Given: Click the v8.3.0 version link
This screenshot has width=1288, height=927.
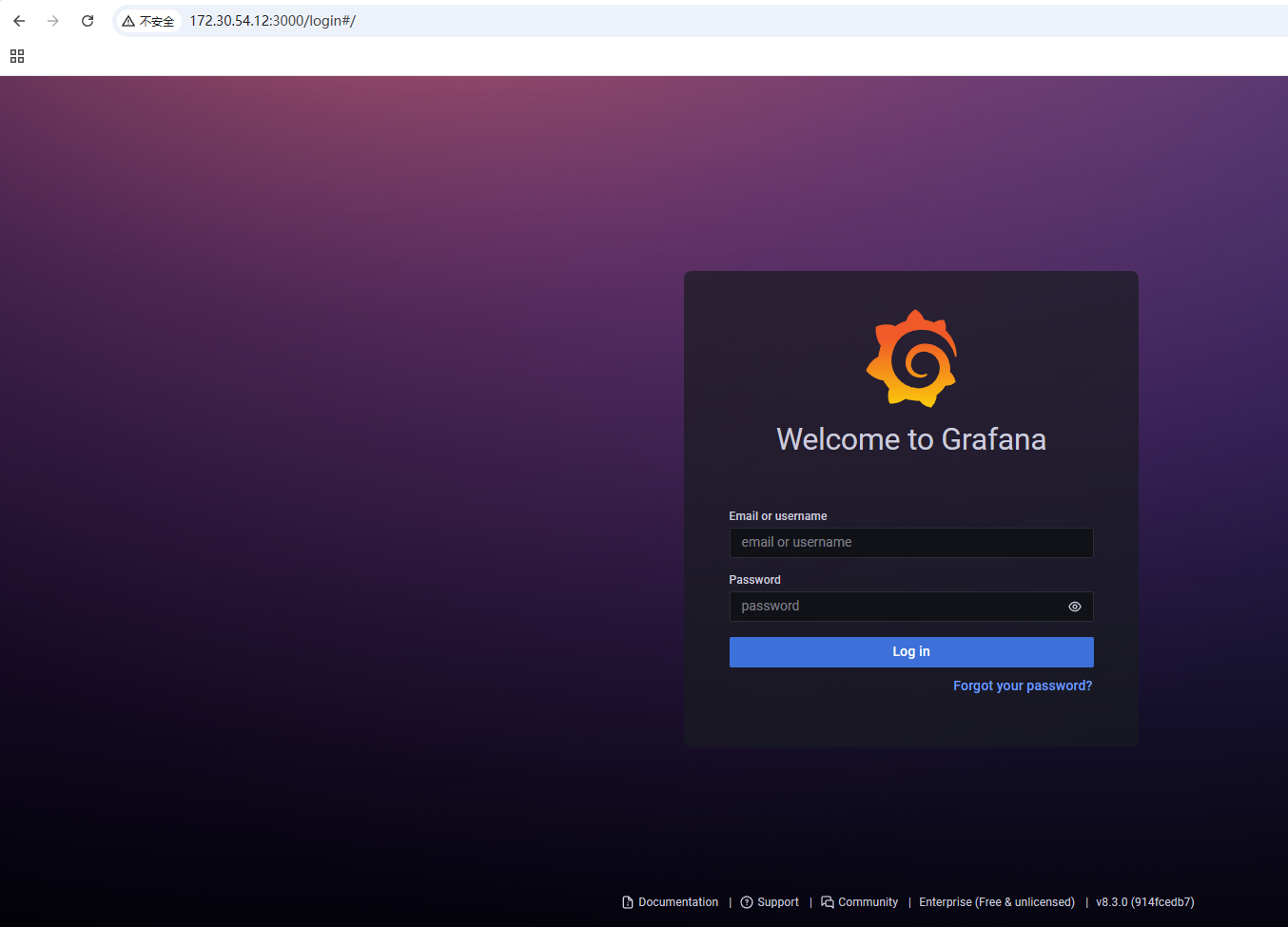Looking at the screenshot, I should click(1144, 902).
